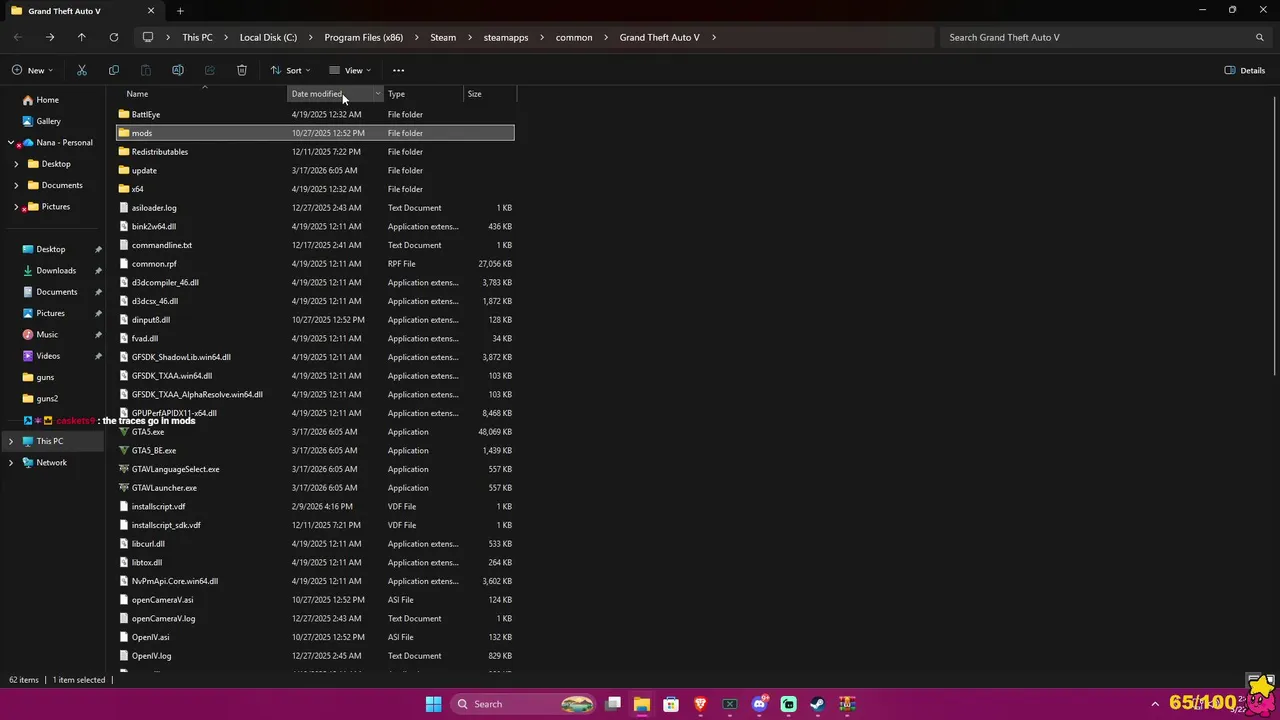
Task: Open Microsoft Store from taskbar
Action: pyautogui.click(x=671, y=704)
